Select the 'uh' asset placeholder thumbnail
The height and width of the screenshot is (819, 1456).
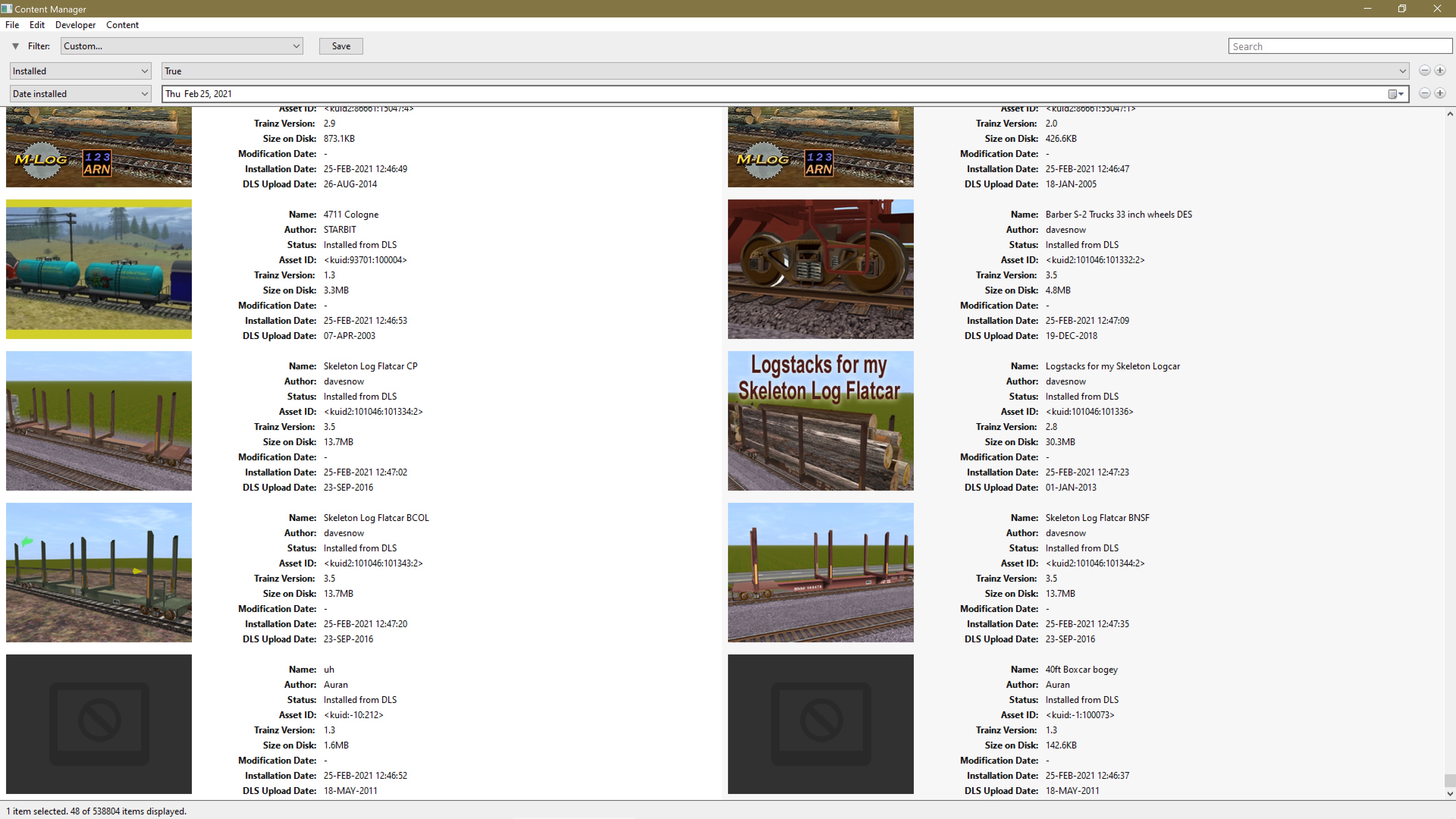99,724
